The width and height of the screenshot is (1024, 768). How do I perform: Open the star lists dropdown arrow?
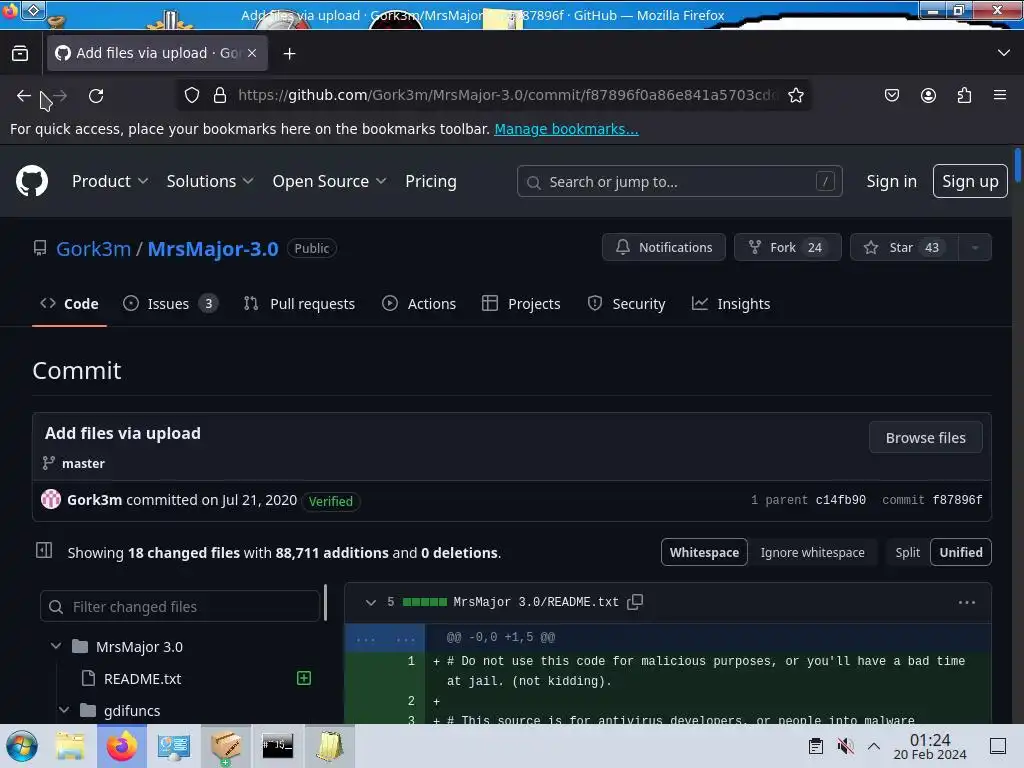click(x=975, y=248)
